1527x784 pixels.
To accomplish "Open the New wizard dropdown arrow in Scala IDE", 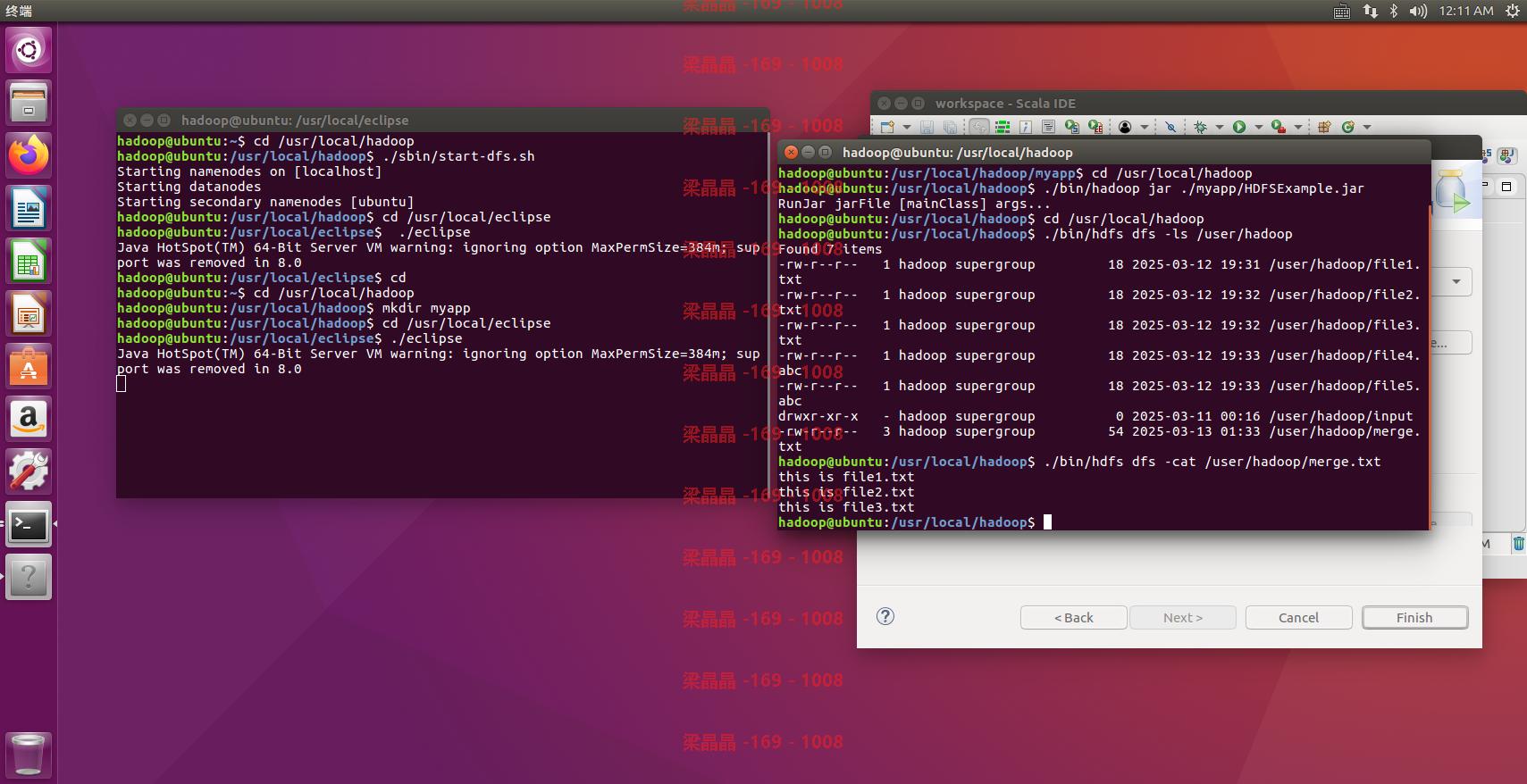I will click(907, 127).
